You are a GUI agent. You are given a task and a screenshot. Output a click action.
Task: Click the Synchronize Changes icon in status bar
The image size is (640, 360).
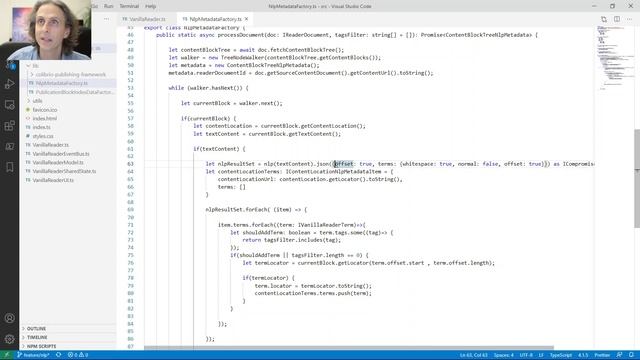point(59,355)
